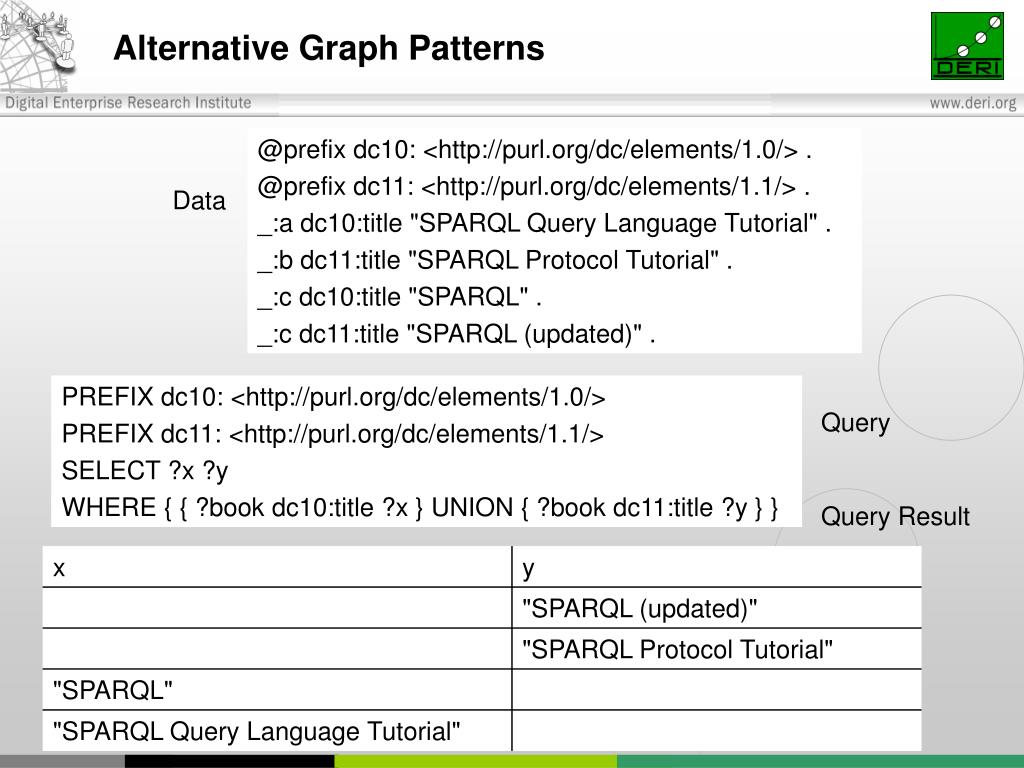Click the '@prefix dc11:' data line
Screen dimensions: 1024x768
[x=534, y=187]
